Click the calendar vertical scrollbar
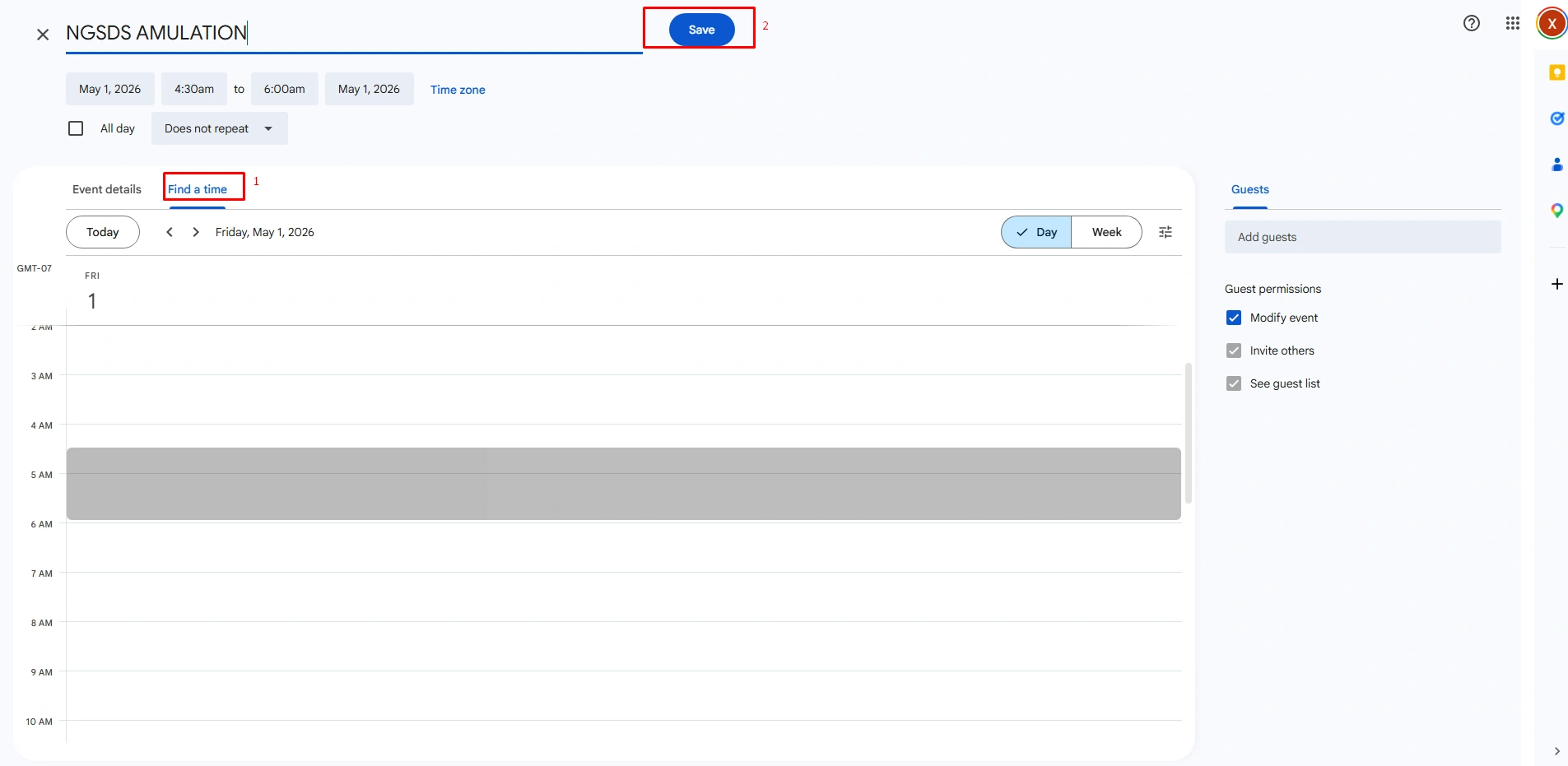 1189,433
